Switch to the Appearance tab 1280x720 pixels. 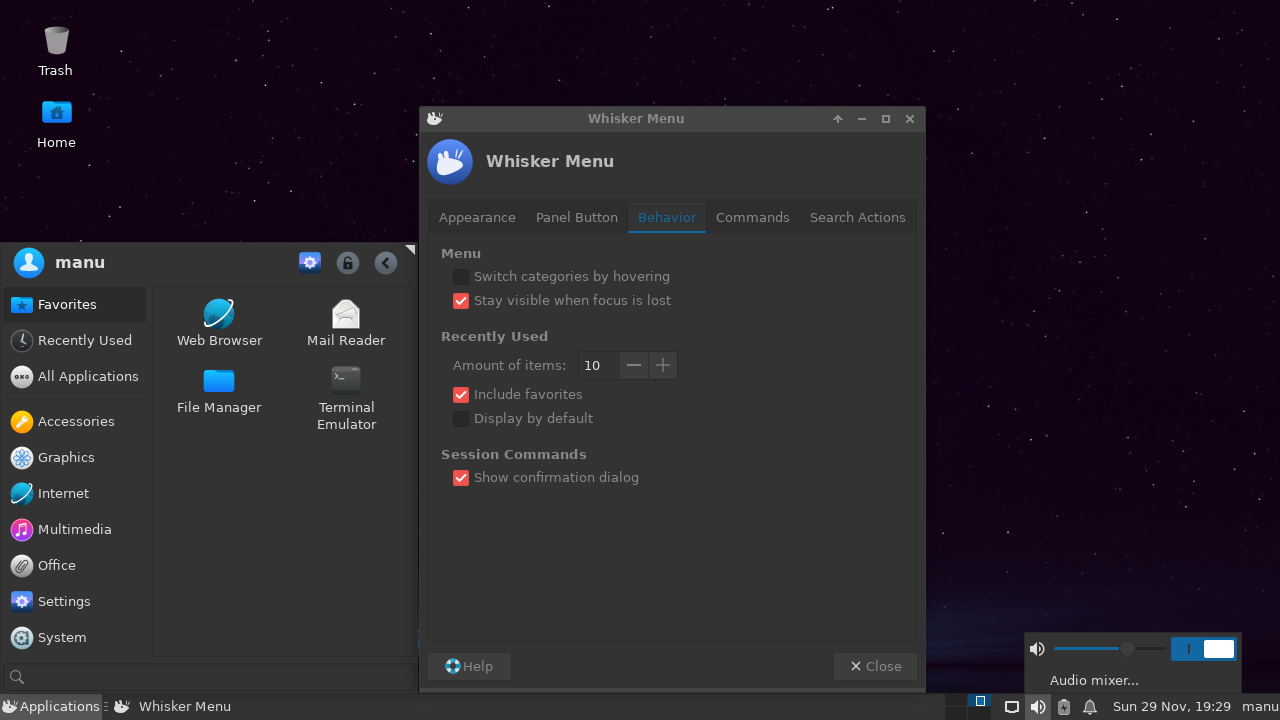[477, 218]
